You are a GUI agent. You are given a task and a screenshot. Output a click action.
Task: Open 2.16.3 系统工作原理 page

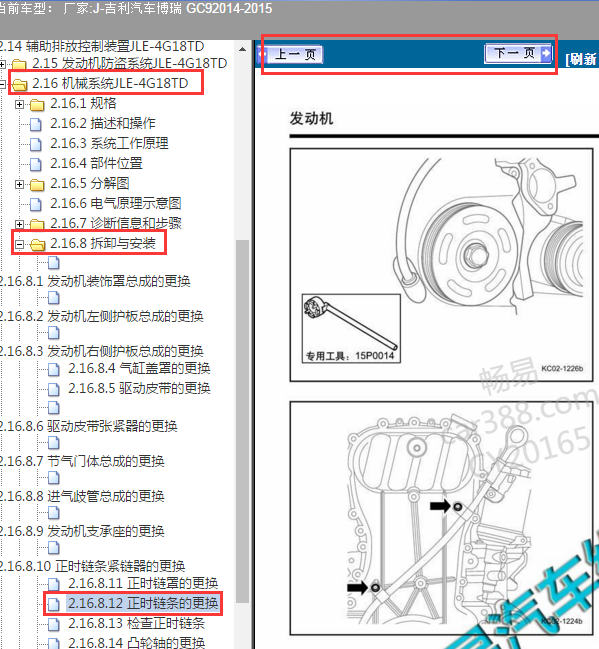click(109, 143)
